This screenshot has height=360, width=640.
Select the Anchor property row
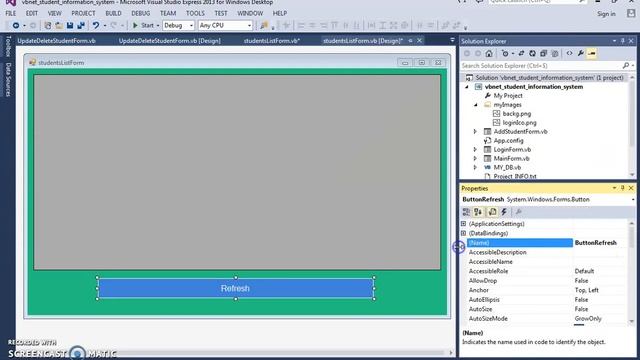546,290
